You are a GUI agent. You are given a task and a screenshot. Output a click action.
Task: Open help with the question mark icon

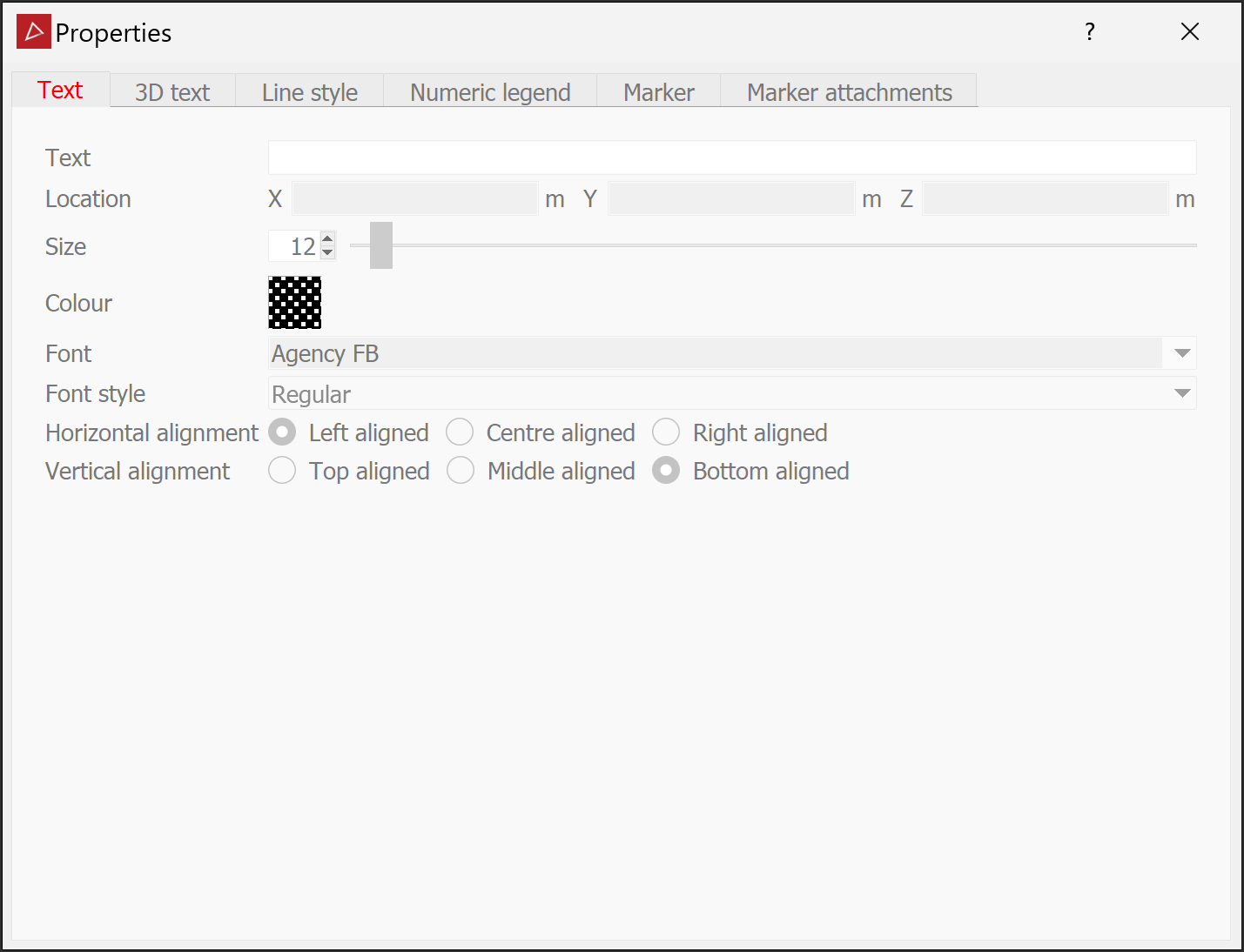[x=1090, y=32]
